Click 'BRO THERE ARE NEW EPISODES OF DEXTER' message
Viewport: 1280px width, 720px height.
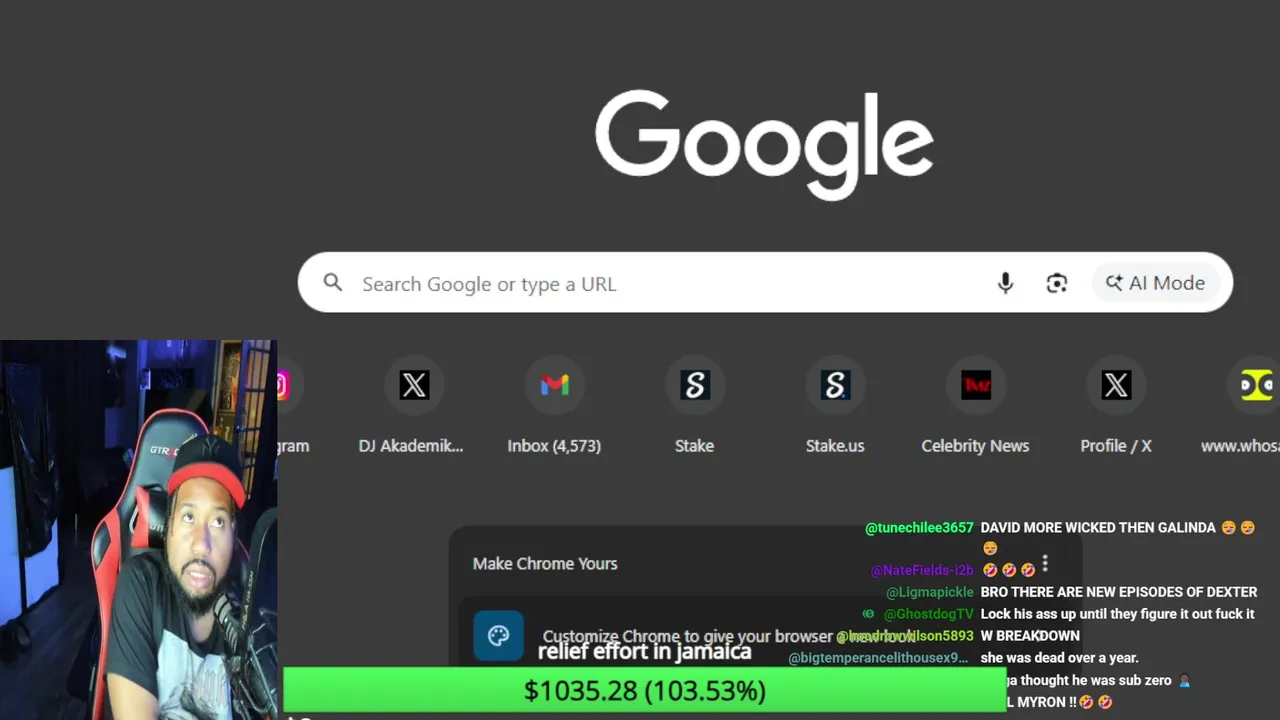click(1119, 592)
